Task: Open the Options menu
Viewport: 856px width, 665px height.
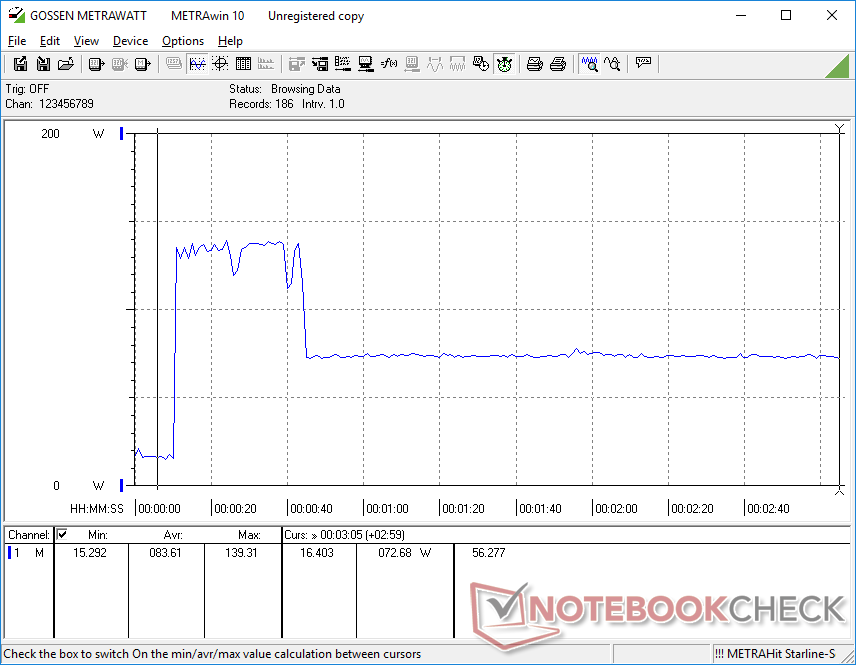Action: 183,41
